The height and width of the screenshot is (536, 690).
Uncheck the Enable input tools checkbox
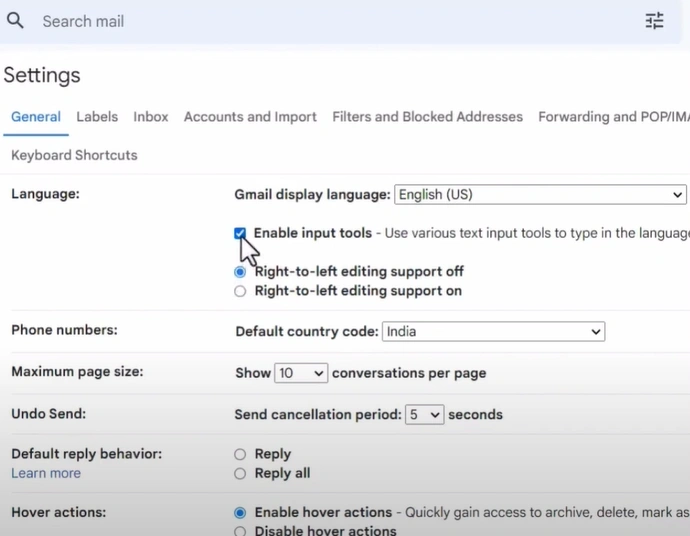tap(240, 233)
